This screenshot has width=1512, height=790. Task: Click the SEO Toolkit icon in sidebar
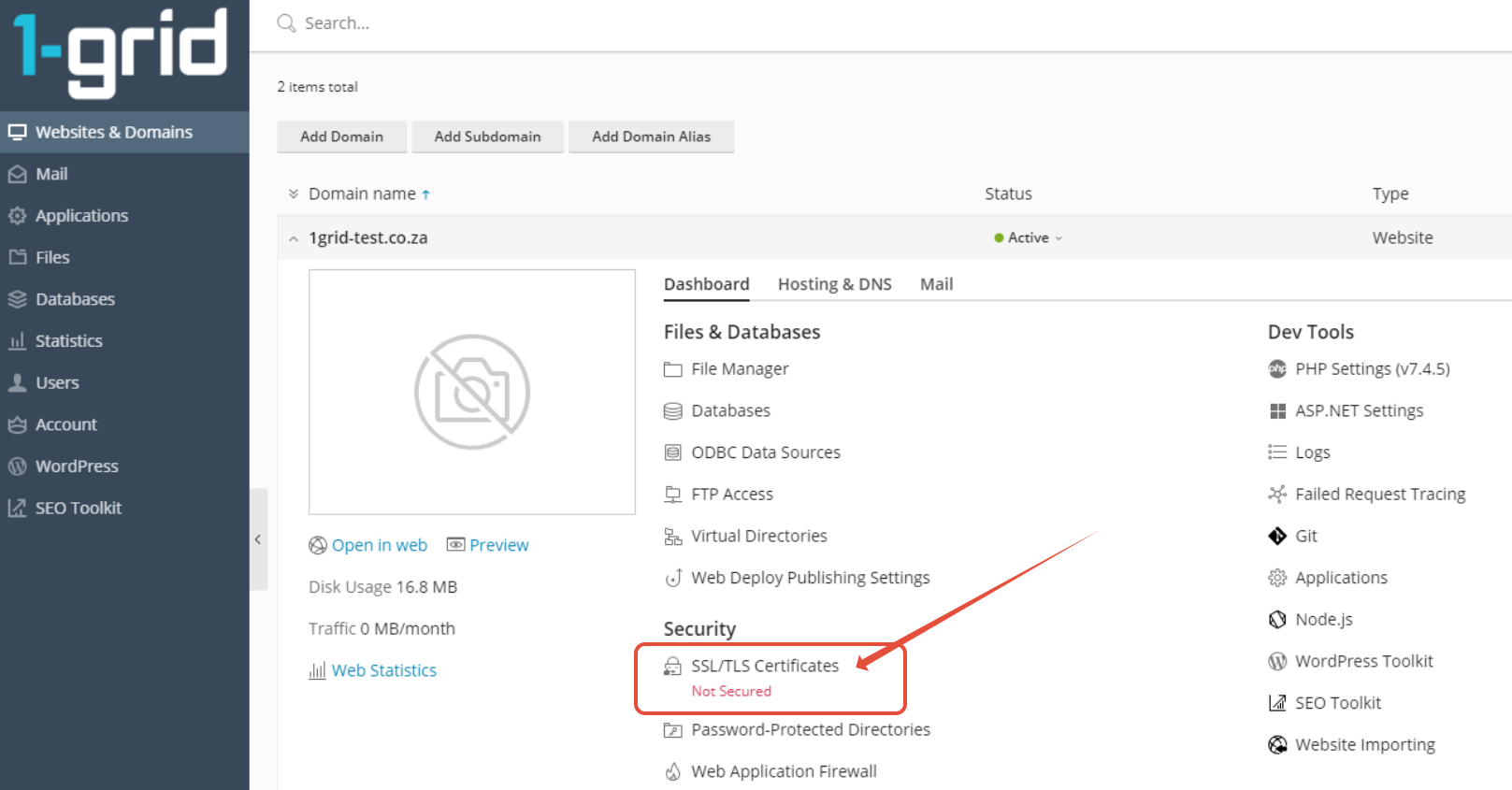tap(17, 508)
